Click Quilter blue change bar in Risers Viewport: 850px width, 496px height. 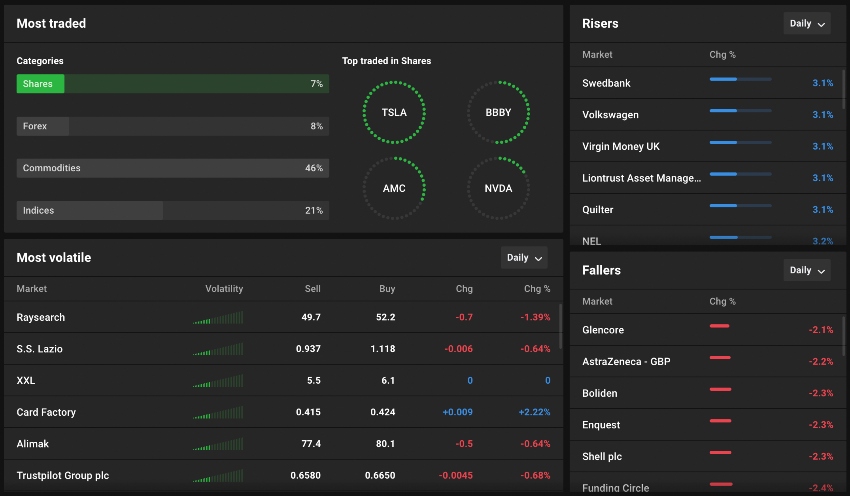(x=740, y=205)
